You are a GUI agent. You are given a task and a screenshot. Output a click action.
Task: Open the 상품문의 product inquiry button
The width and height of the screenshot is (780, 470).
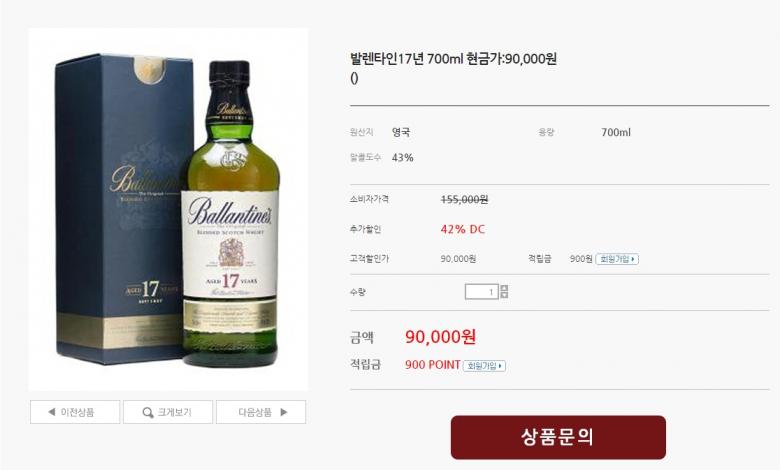[x=558, y=437]
